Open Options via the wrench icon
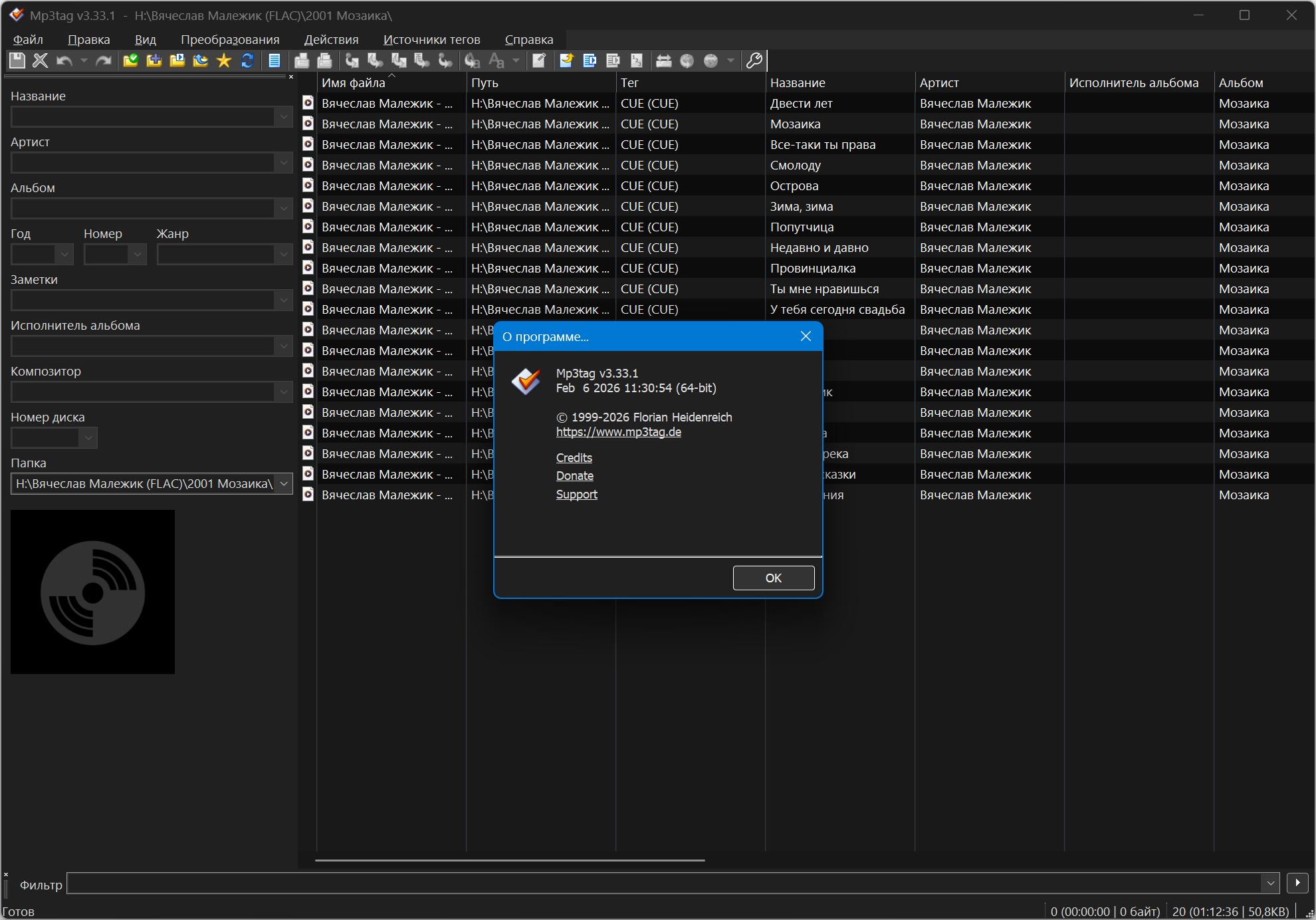1316x920 pixels. (754, 60)
